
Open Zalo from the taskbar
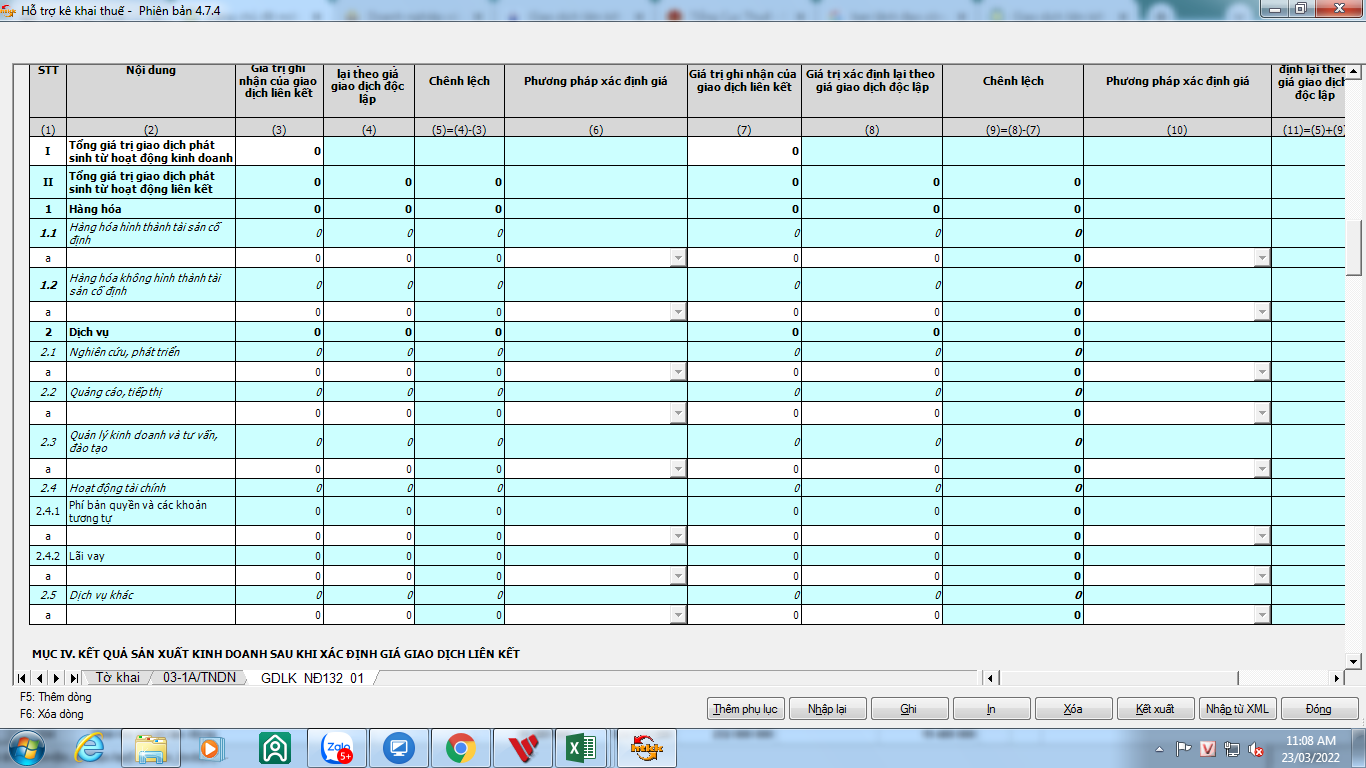[337, 748]
